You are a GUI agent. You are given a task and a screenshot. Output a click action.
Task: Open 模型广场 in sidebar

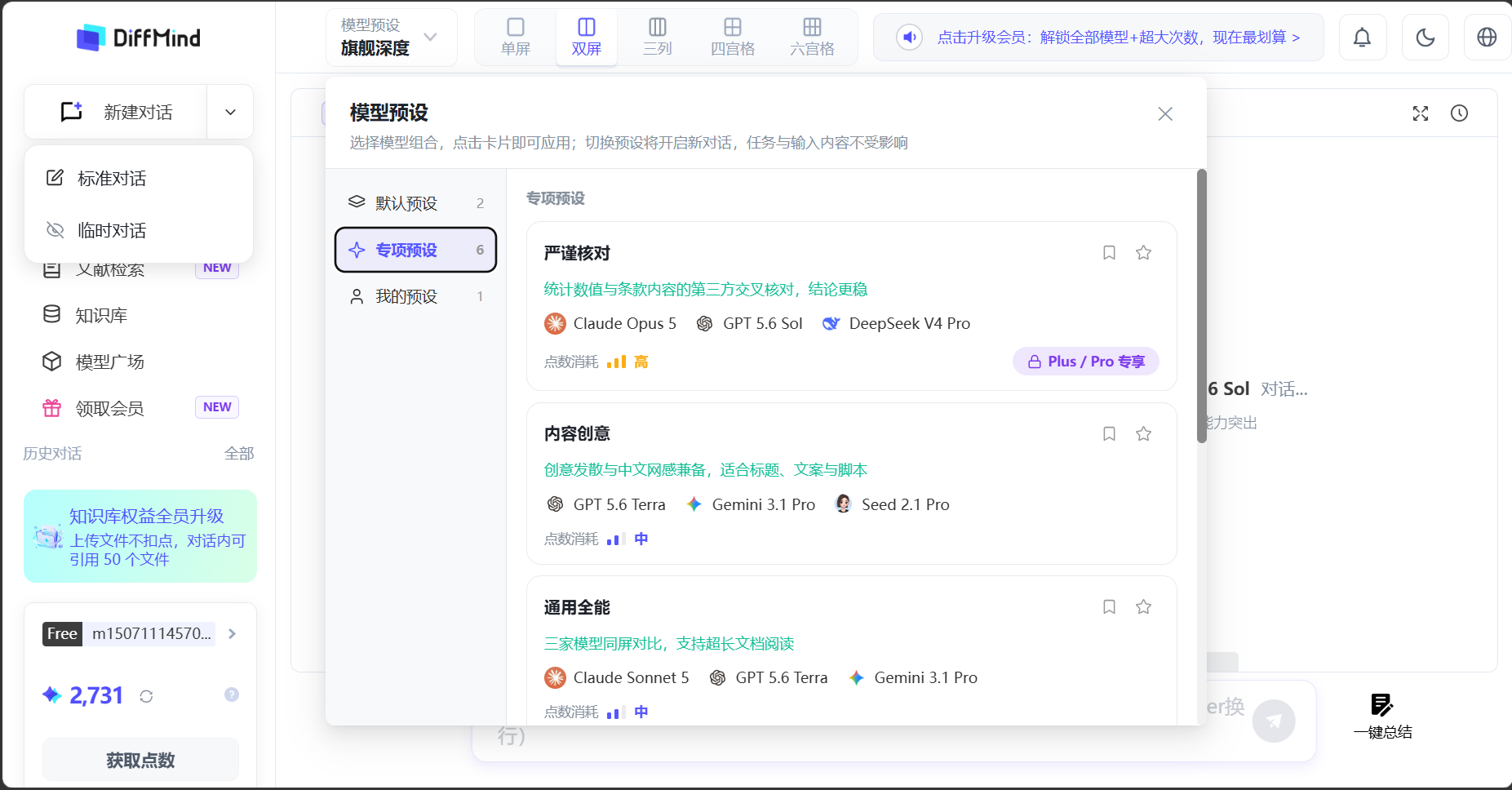point(139,362)
